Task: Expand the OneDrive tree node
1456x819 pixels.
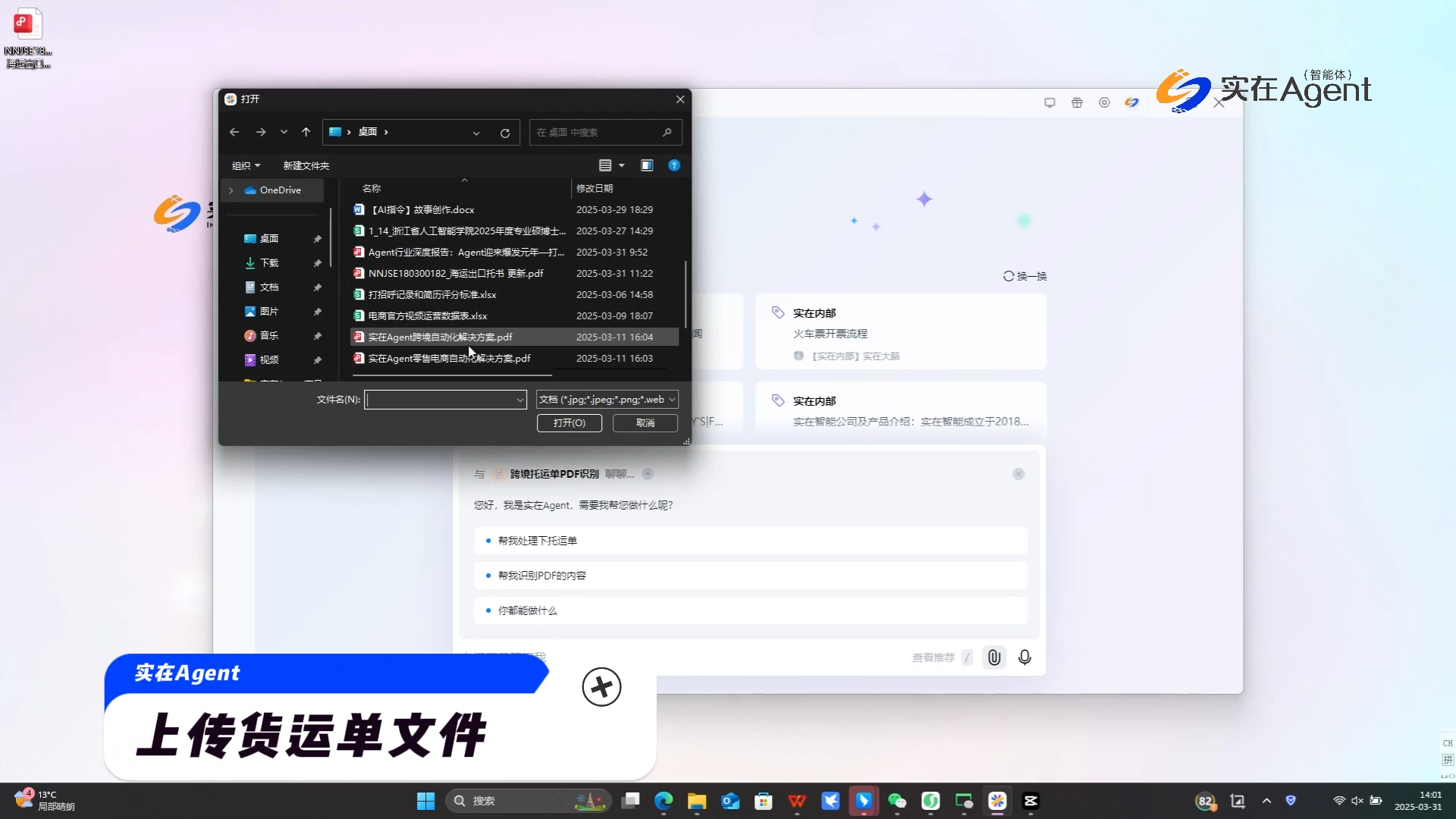Action: (x=231, y=190)
